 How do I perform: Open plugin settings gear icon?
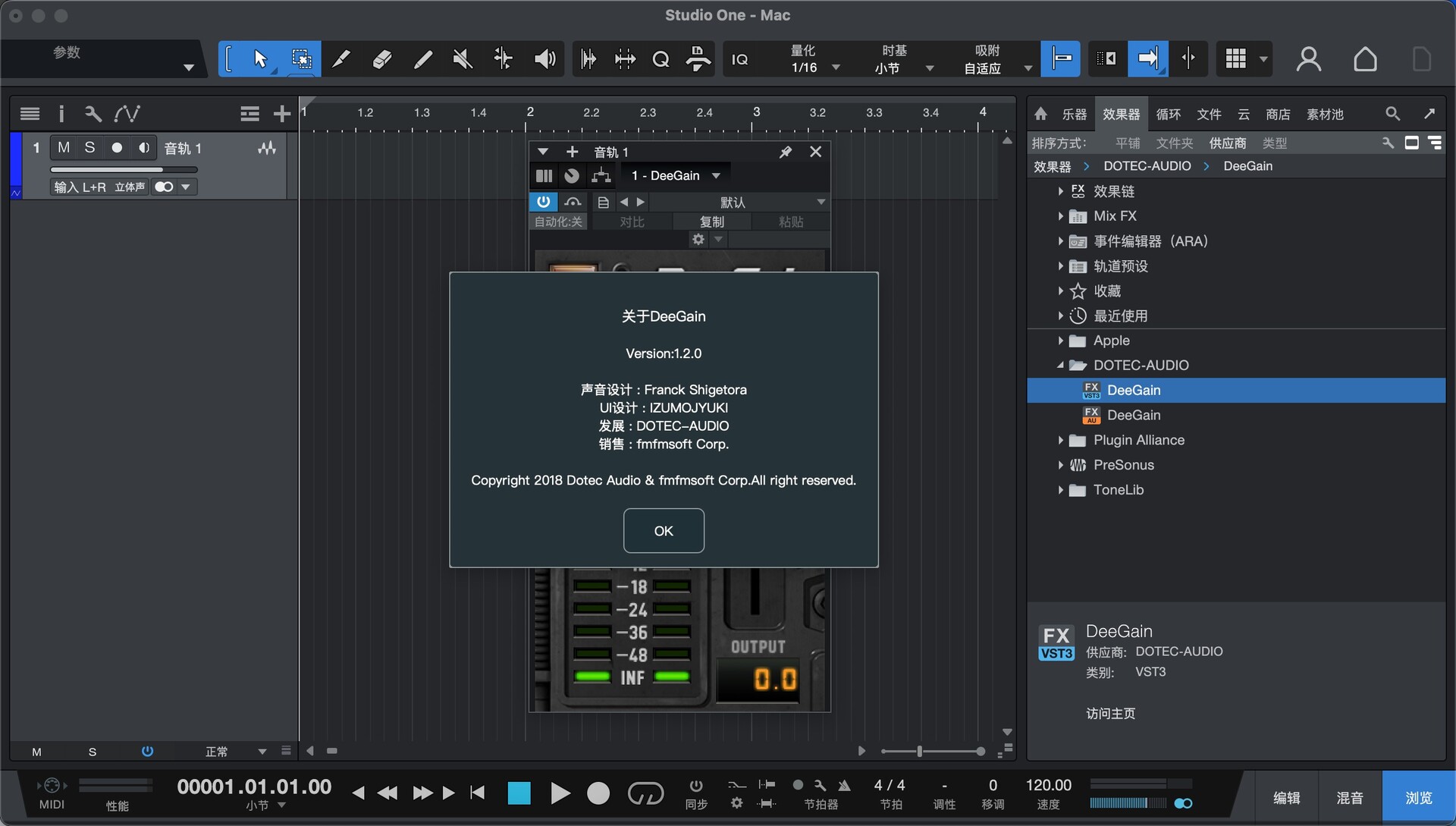698,240
